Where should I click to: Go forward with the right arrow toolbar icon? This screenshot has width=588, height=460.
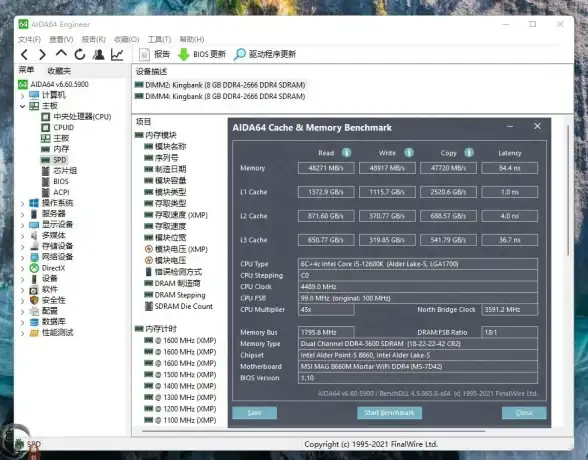(42, 55)
